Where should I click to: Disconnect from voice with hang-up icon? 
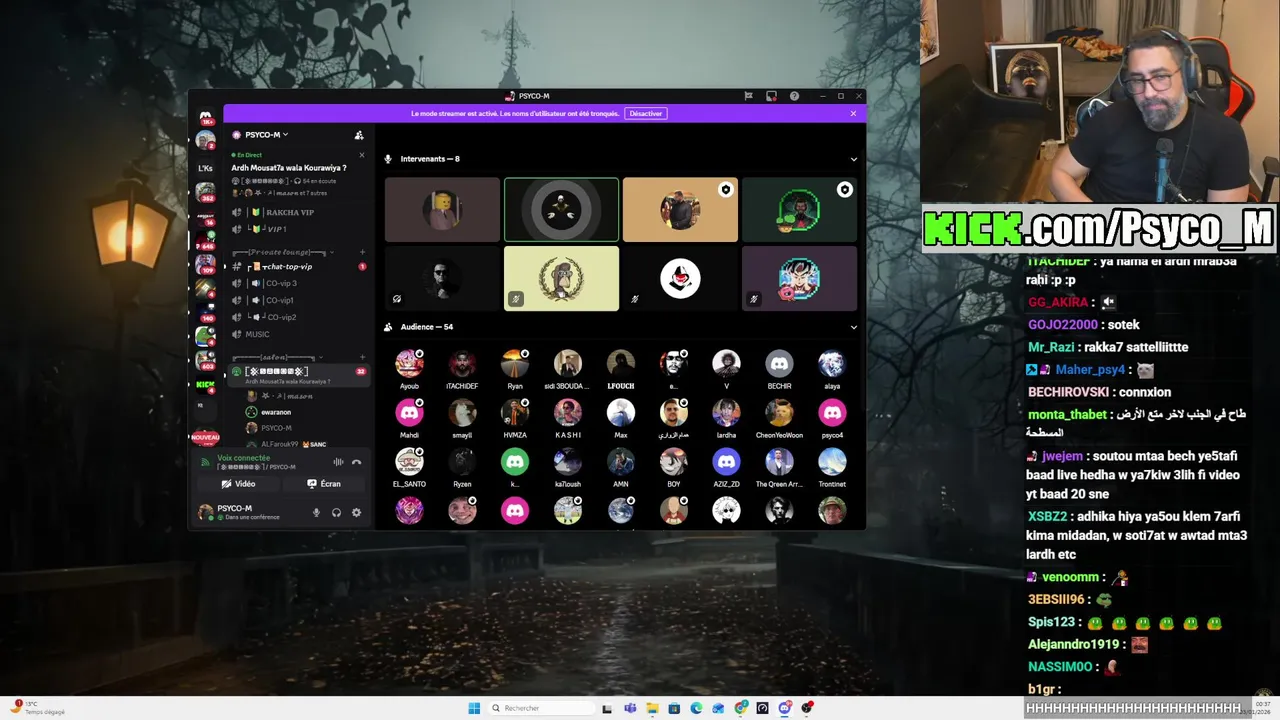(356, 462)
